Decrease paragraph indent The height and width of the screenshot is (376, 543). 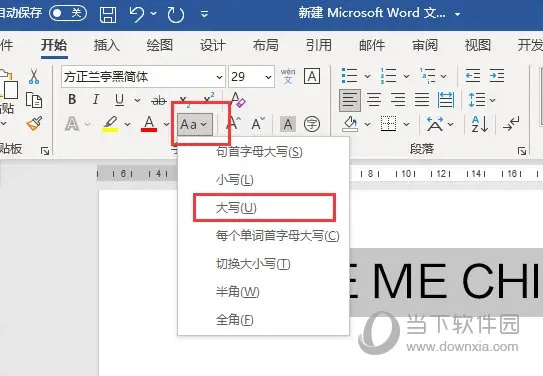coord(473,75)
